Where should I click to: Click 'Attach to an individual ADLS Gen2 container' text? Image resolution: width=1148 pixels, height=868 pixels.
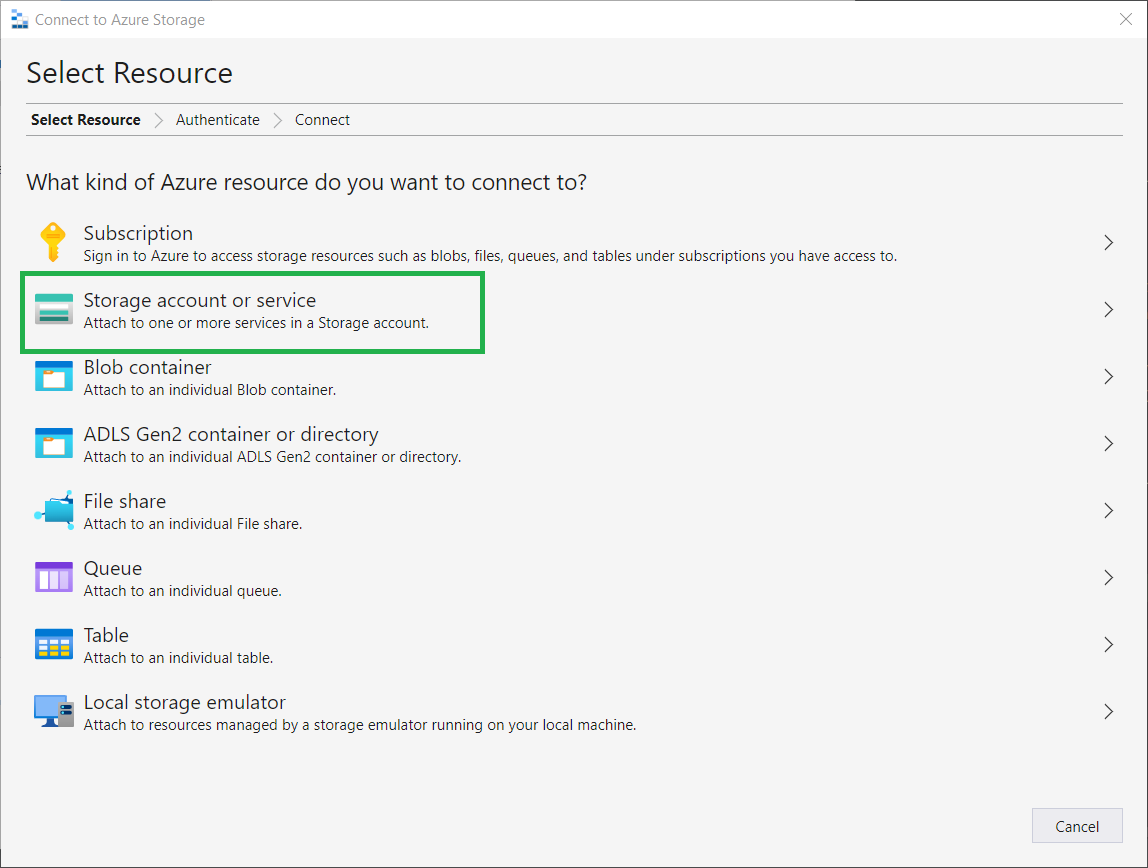pyautogui.click(x=272, y=457)
